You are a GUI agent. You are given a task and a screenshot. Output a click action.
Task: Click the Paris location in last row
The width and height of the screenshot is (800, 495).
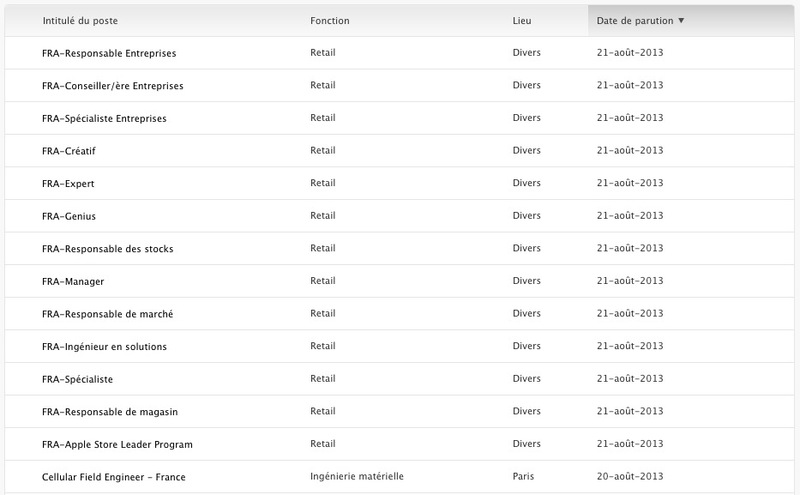523,476
